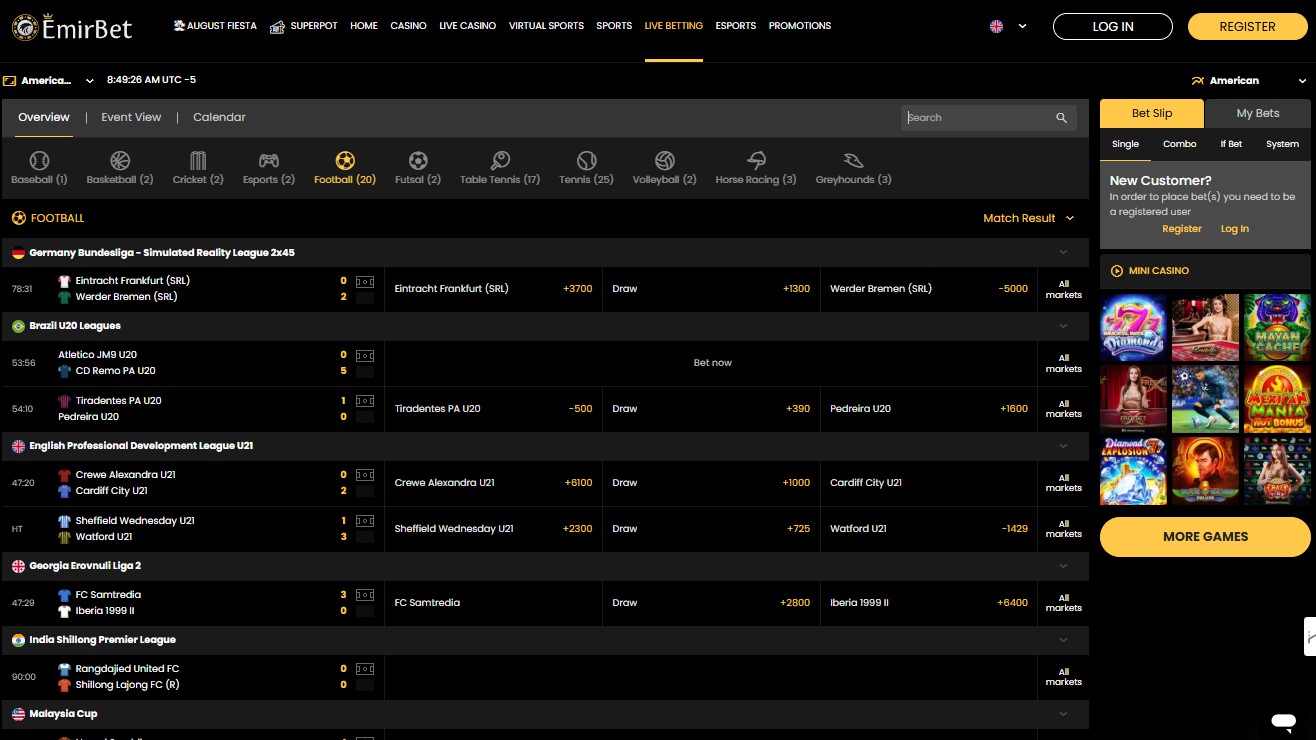Click the Log In link in bet slip
1316x740 pixels.
1234,229
